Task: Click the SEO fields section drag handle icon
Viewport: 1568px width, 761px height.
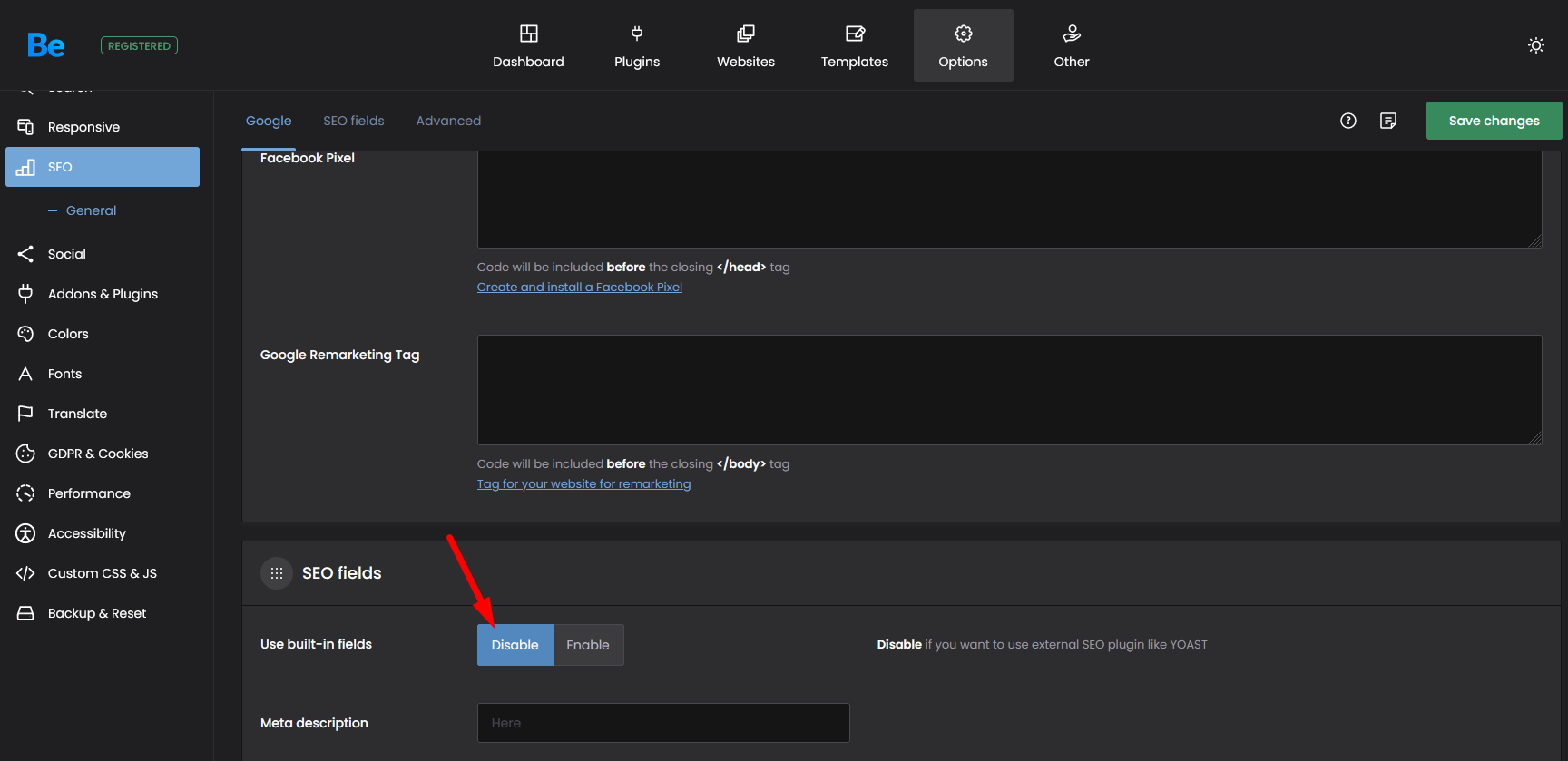Action: click(277, 573)
